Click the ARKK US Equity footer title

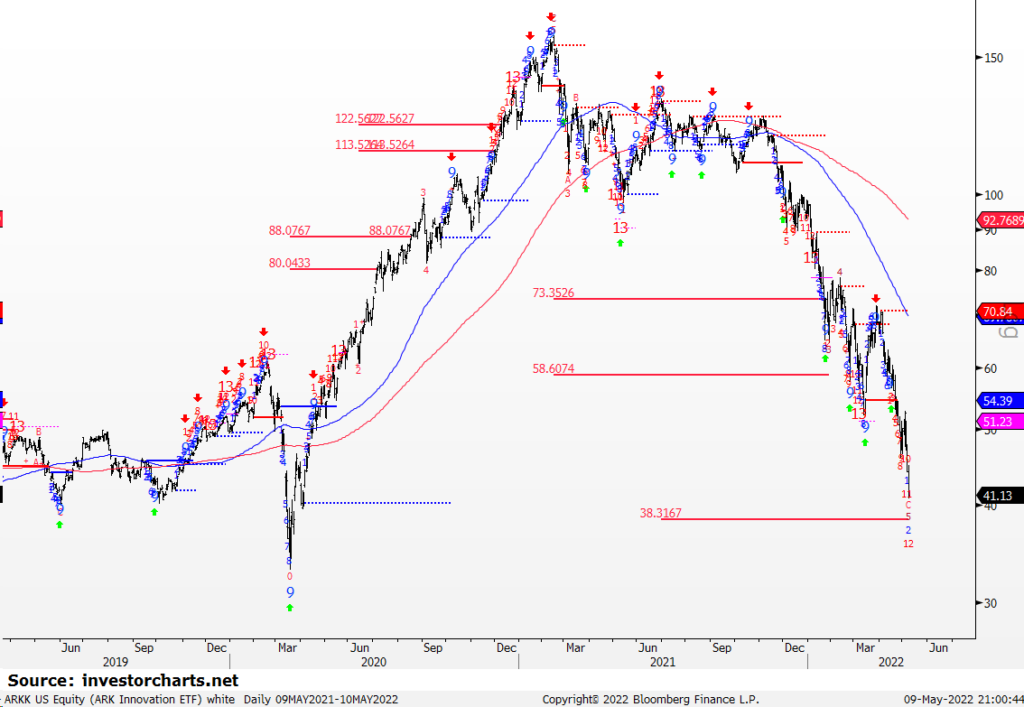point(120,699)
